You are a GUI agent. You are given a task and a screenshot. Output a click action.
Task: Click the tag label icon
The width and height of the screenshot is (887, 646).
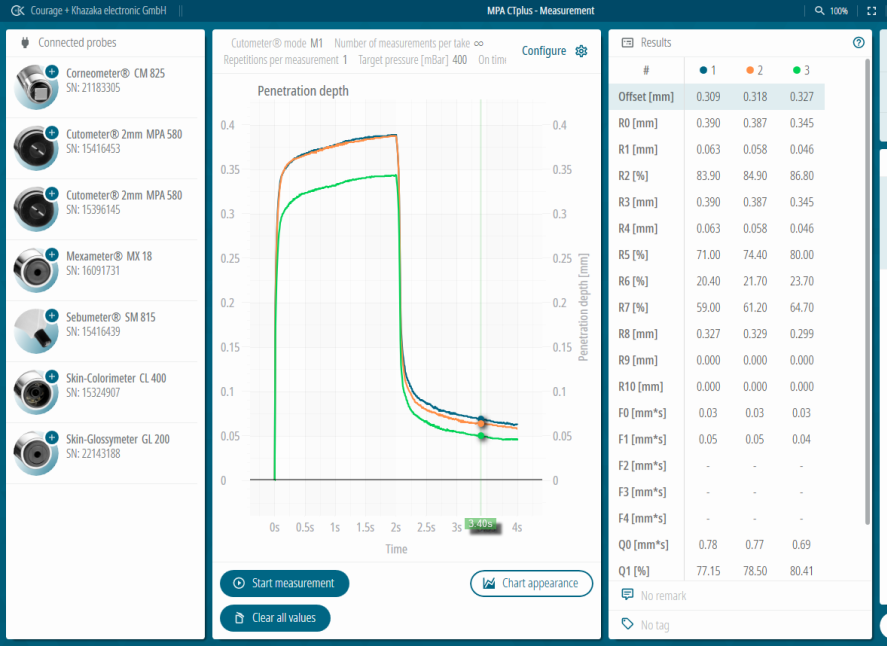(x=627, y=623)
